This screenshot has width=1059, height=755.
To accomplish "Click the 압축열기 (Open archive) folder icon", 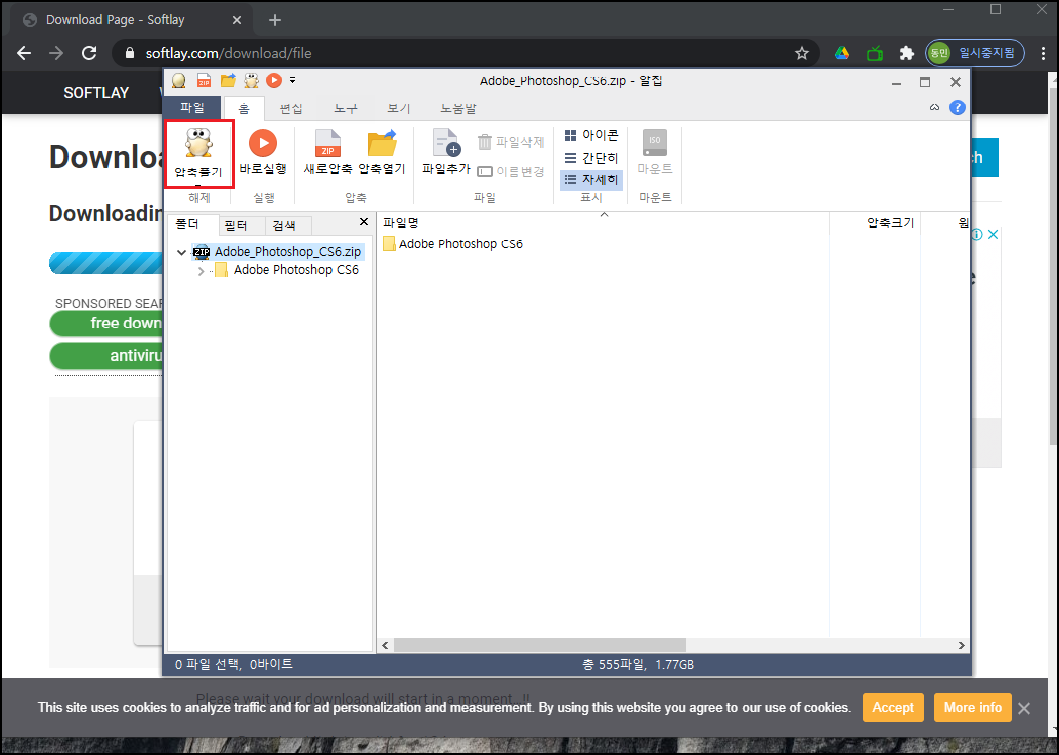I will point(382,143).
